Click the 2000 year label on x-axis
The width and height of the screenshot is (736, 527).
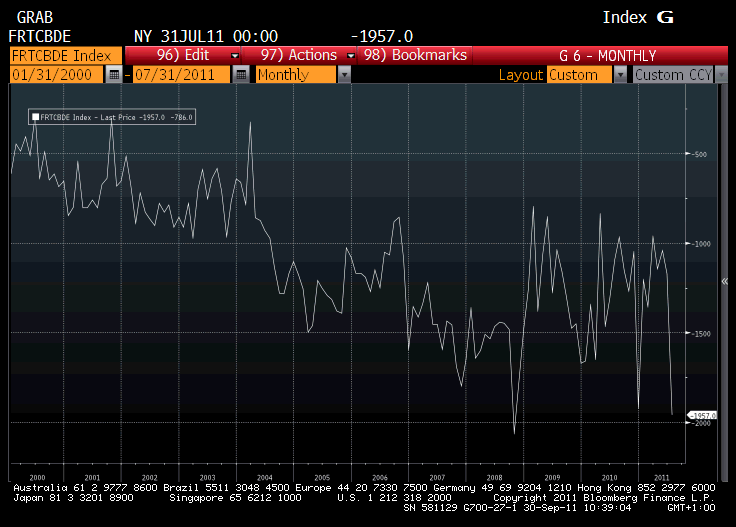click(38, 477)
